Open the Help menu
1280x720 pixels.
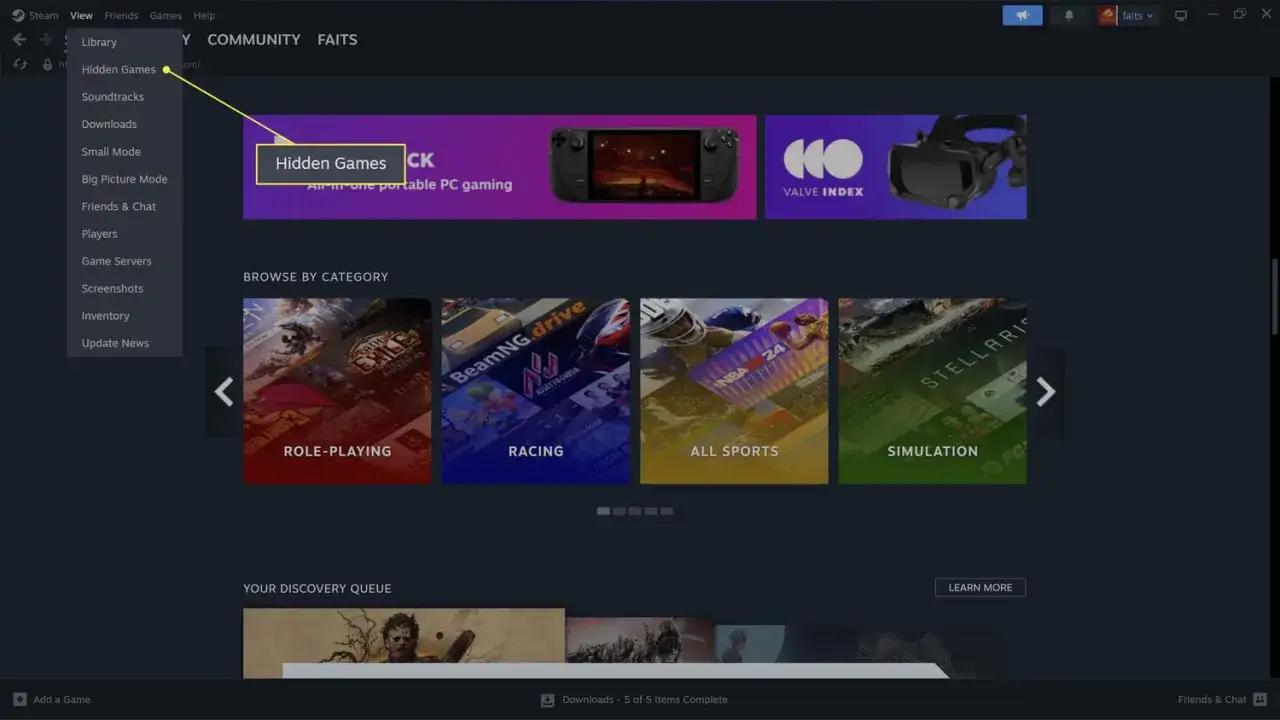click(204, 15)
